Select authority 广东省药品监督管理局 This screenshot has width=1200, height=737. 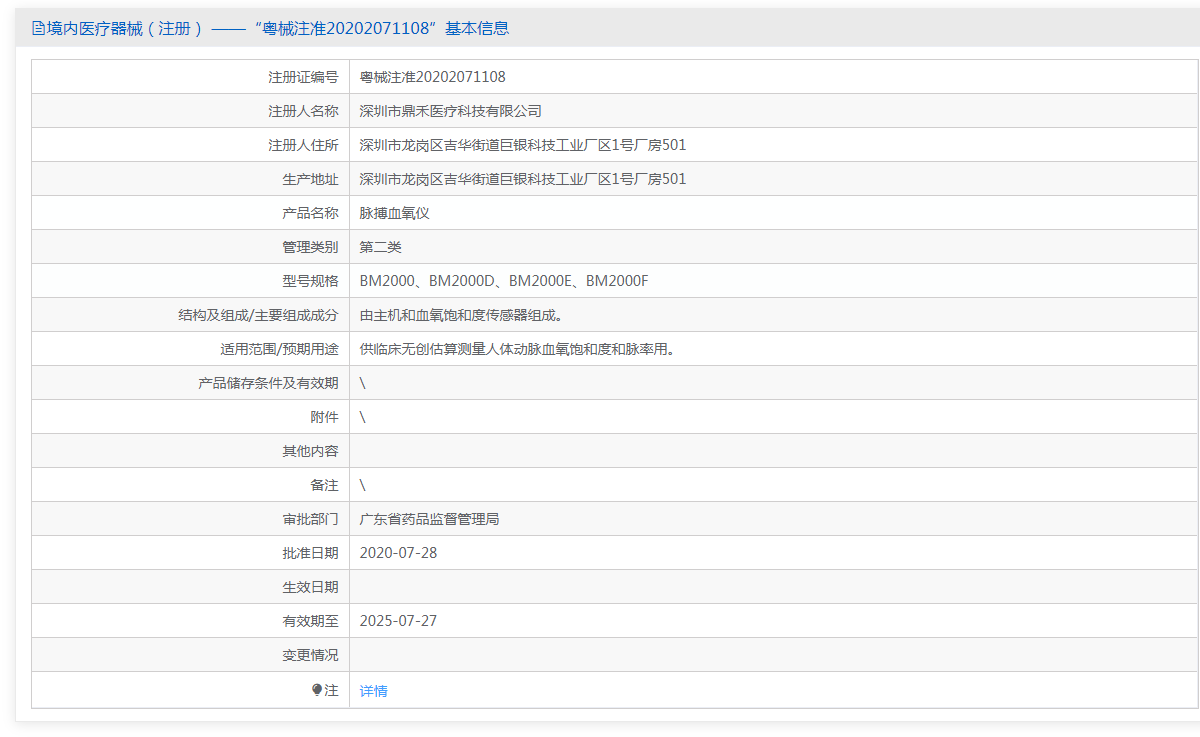coord(429,519)
